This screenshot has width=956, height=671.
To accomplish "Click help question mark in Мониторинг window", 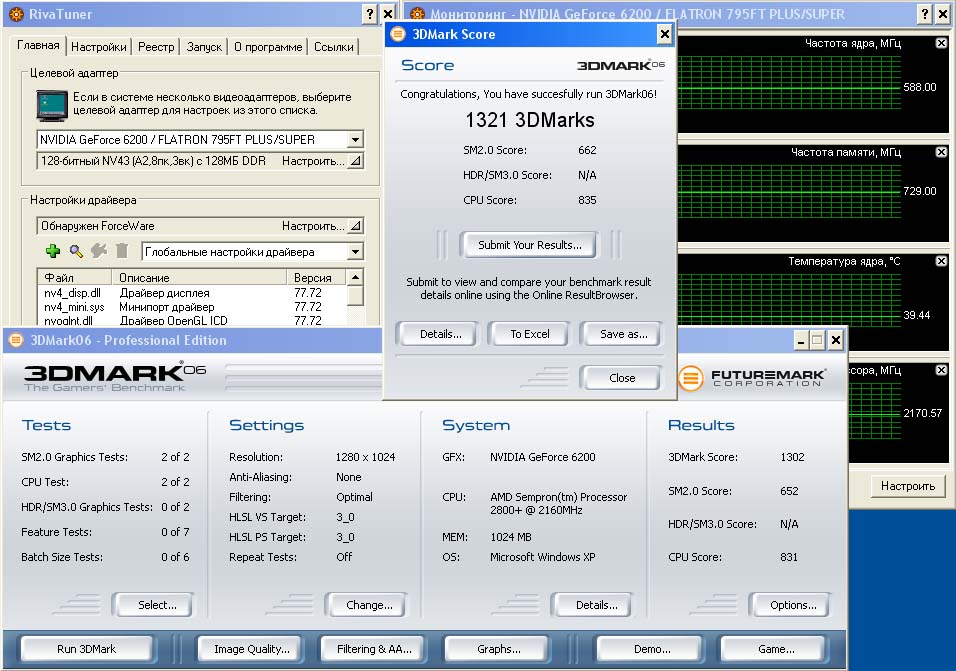I will pos(925,13).
